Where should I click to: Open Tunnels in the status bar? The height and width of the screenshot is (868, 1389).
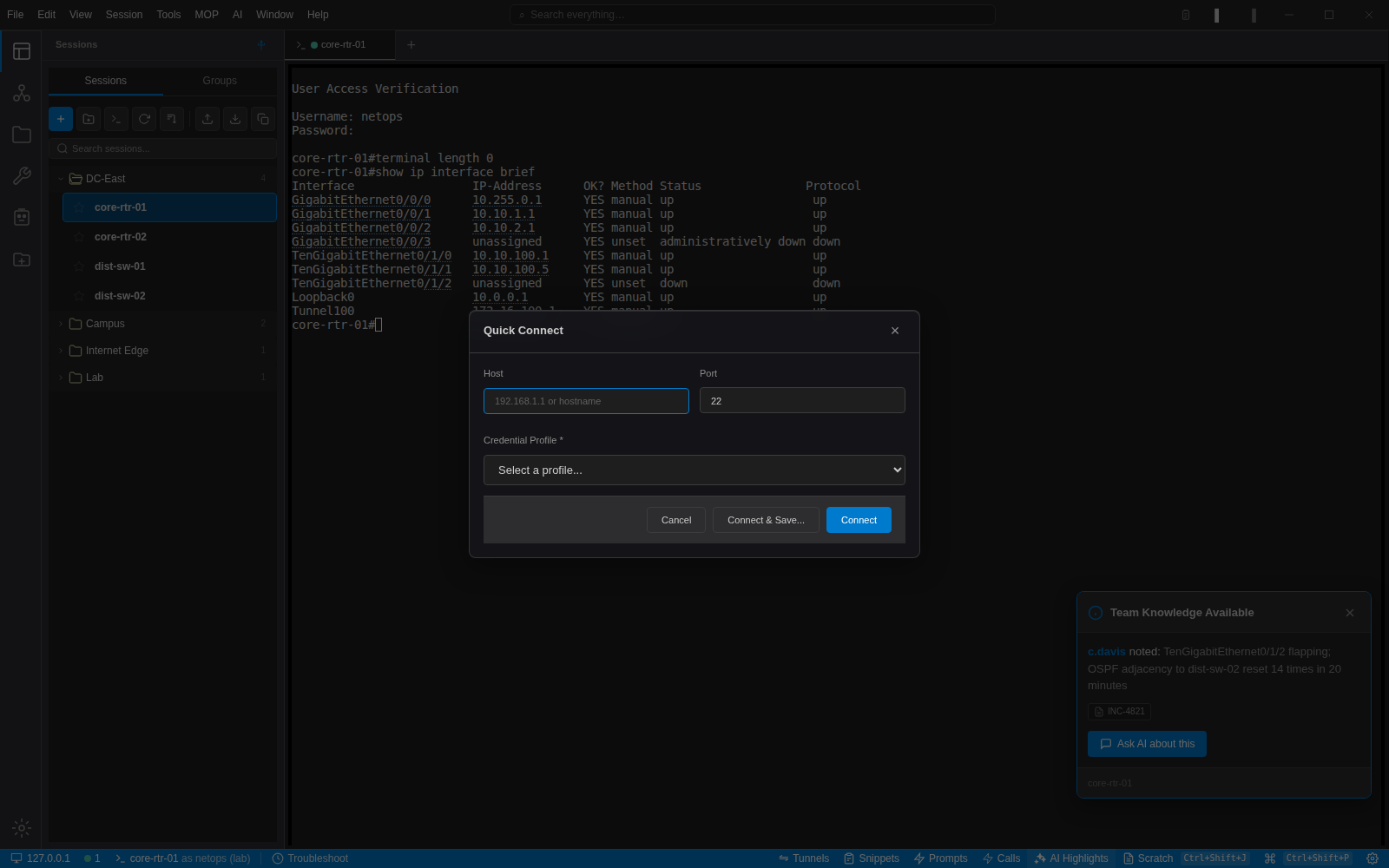[804, 858]
